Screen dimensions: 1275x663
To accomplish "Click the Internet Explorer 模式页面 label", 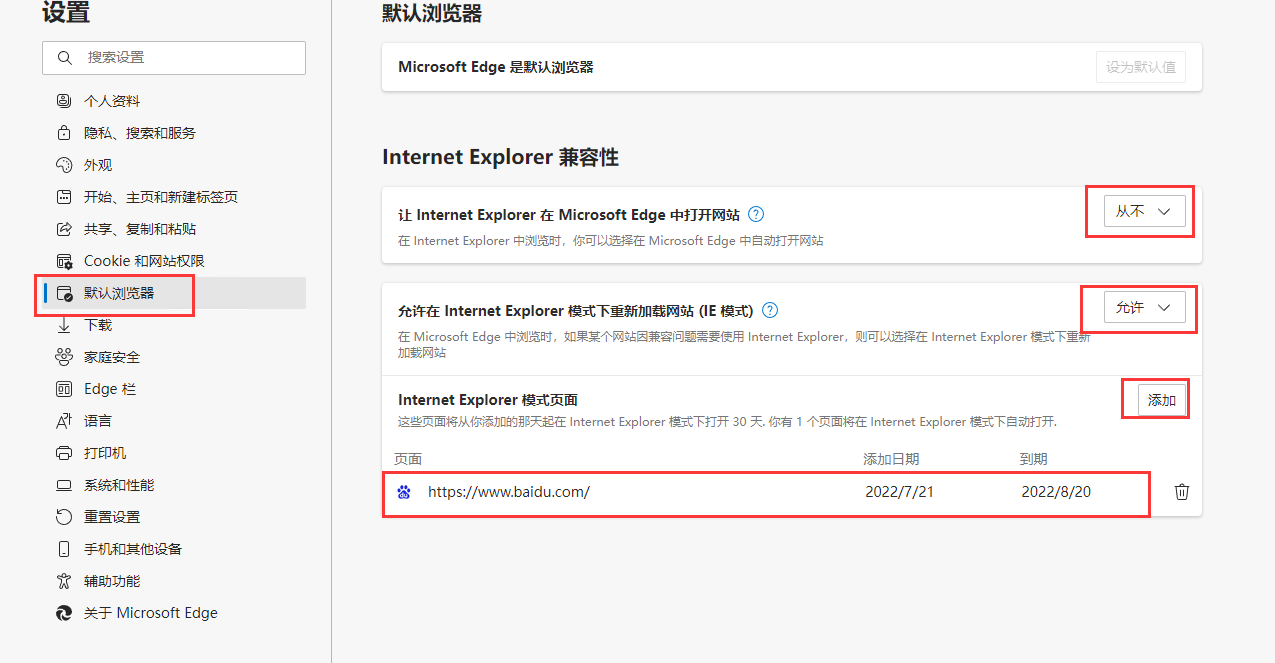I will (x=488, y=400).
